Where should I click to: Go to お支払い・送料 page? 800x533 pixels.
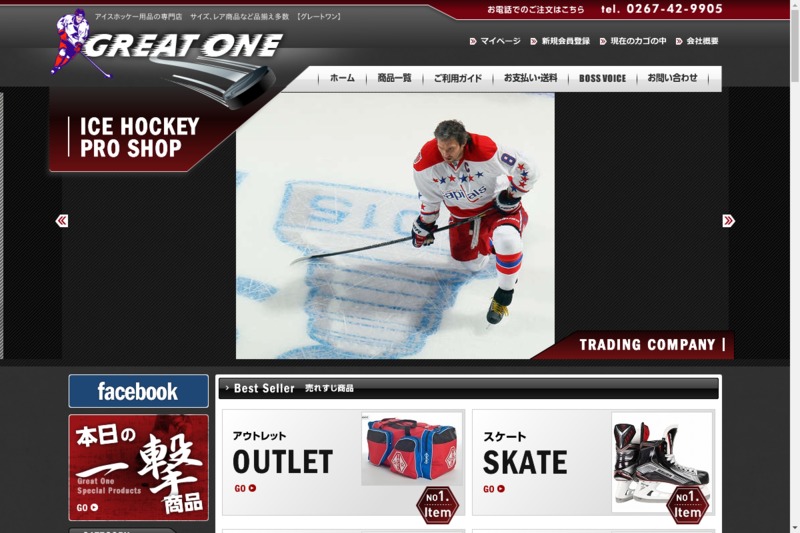[531, 78]
